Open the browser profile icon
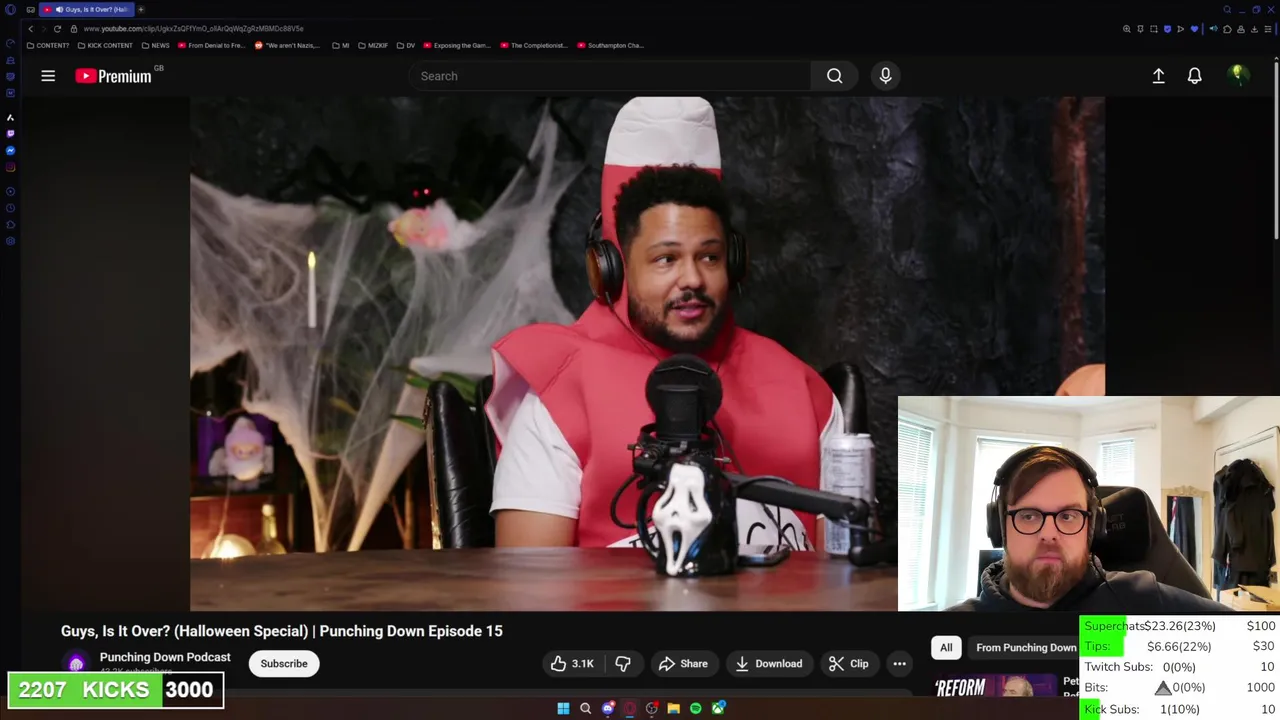 click(x=1241, y=29)
